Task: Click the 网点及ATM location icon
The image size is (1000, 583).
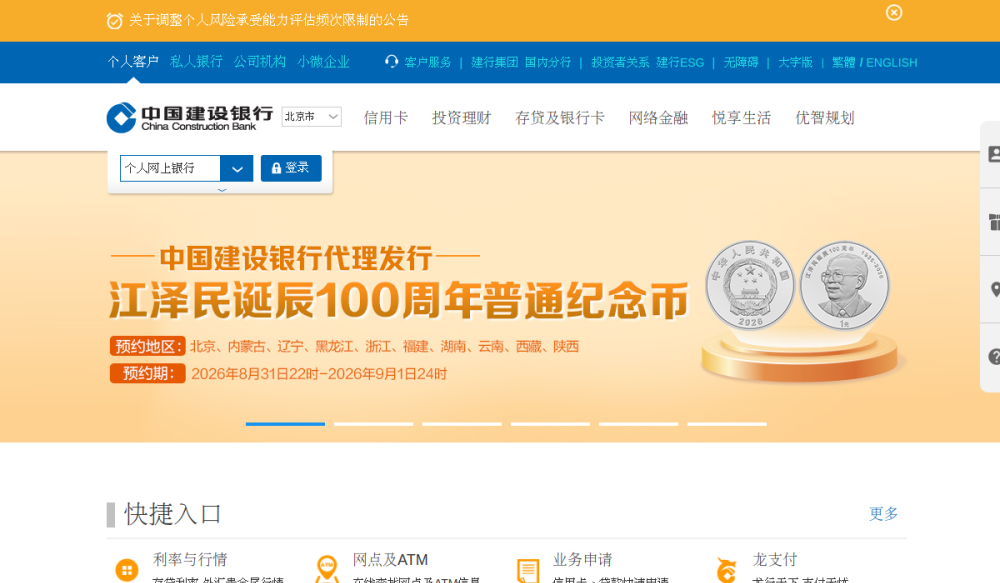Action: click(x=327, y=569)
